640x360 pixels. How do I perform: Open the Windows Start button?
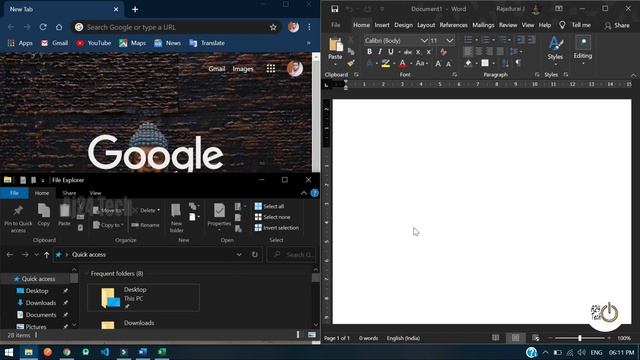[9, 352]
